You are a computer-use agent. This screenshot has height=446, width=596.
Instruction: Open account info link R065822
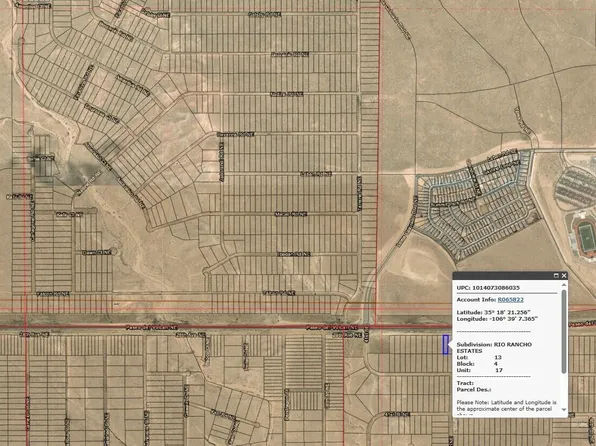click(x=510, y=300)
